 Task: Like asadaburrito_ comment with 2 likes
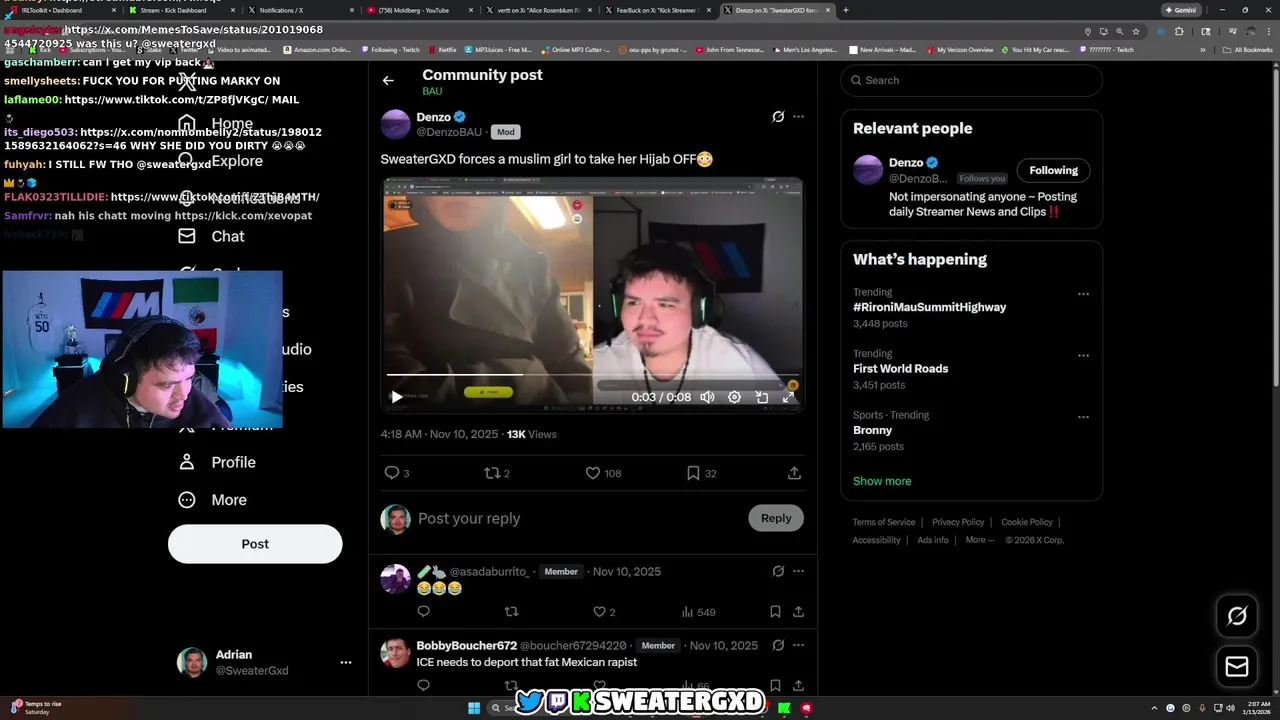(604, 611)
